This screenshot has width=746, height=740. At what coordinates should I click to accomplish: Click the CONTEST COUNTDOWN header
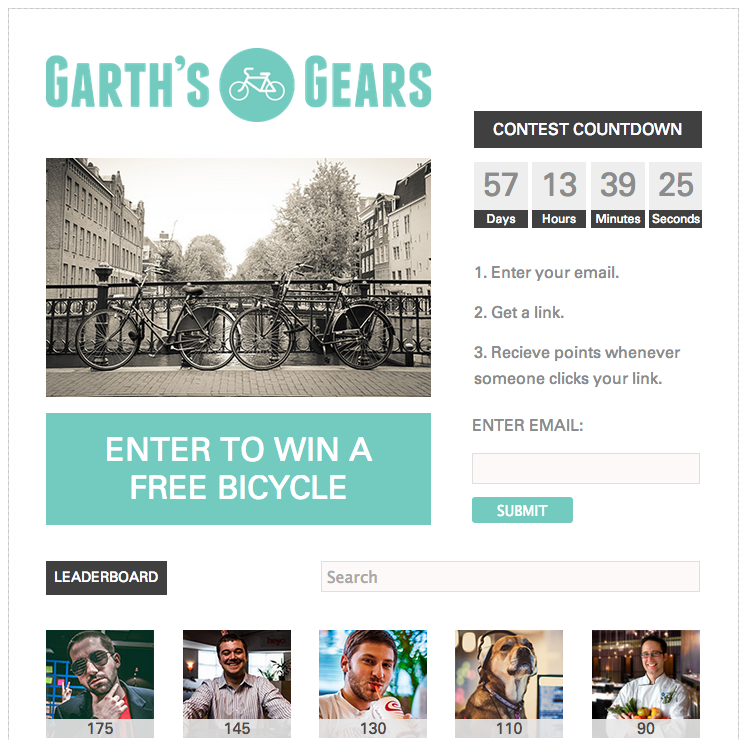coord(588,129)
